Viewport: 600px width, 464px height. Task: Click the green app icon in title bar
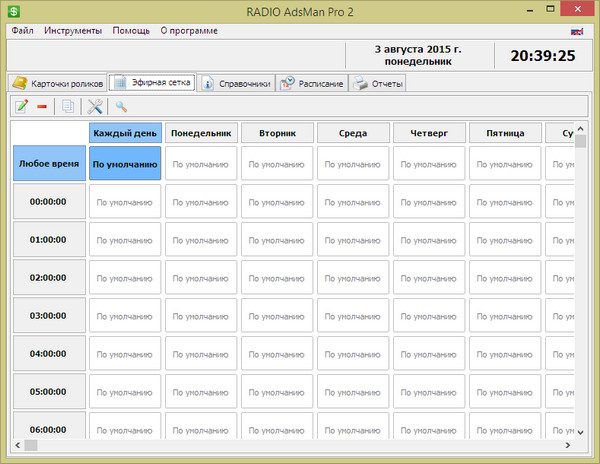point(12,9)
